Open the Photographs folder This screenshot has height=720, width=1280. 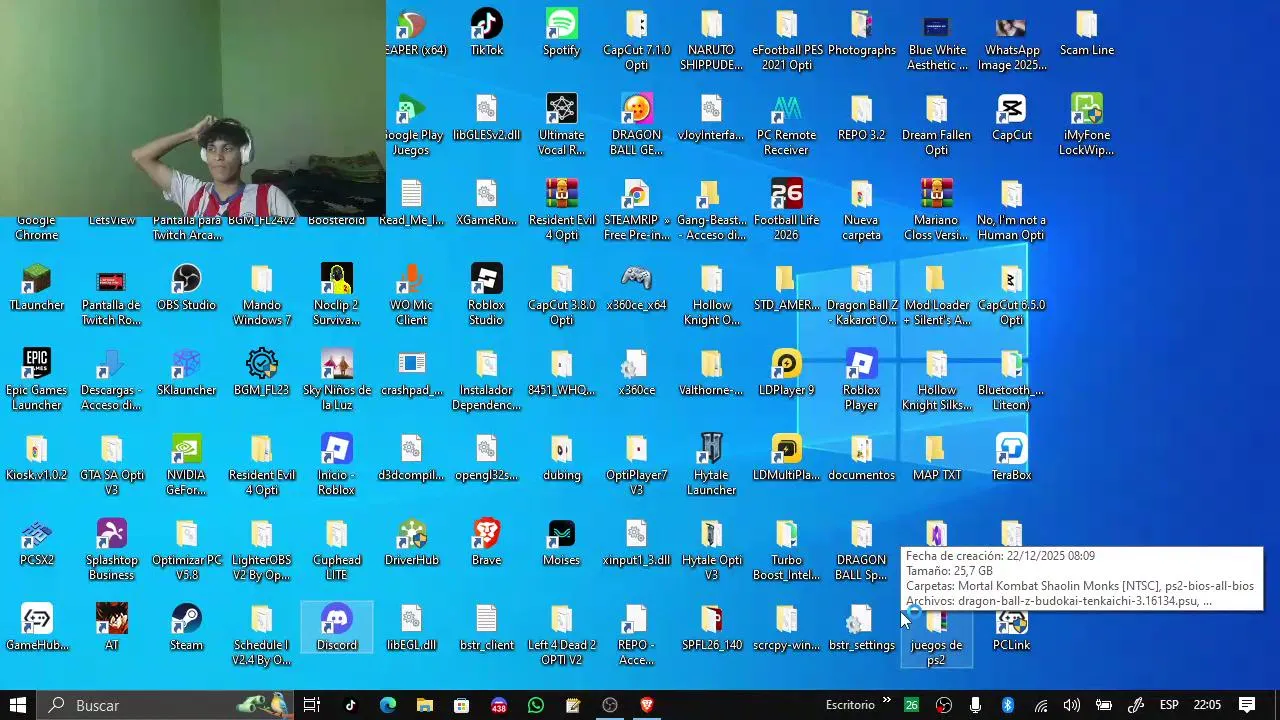[861, 32]
